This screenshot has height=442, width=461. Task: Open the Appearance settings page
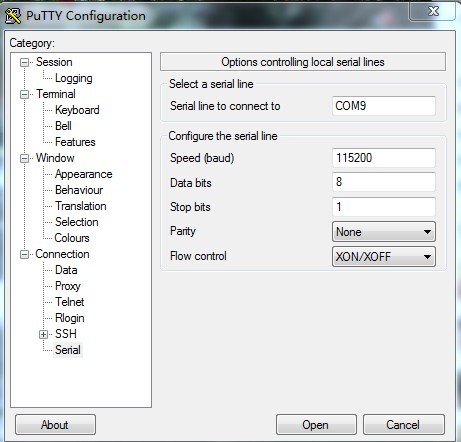[84, 174]
